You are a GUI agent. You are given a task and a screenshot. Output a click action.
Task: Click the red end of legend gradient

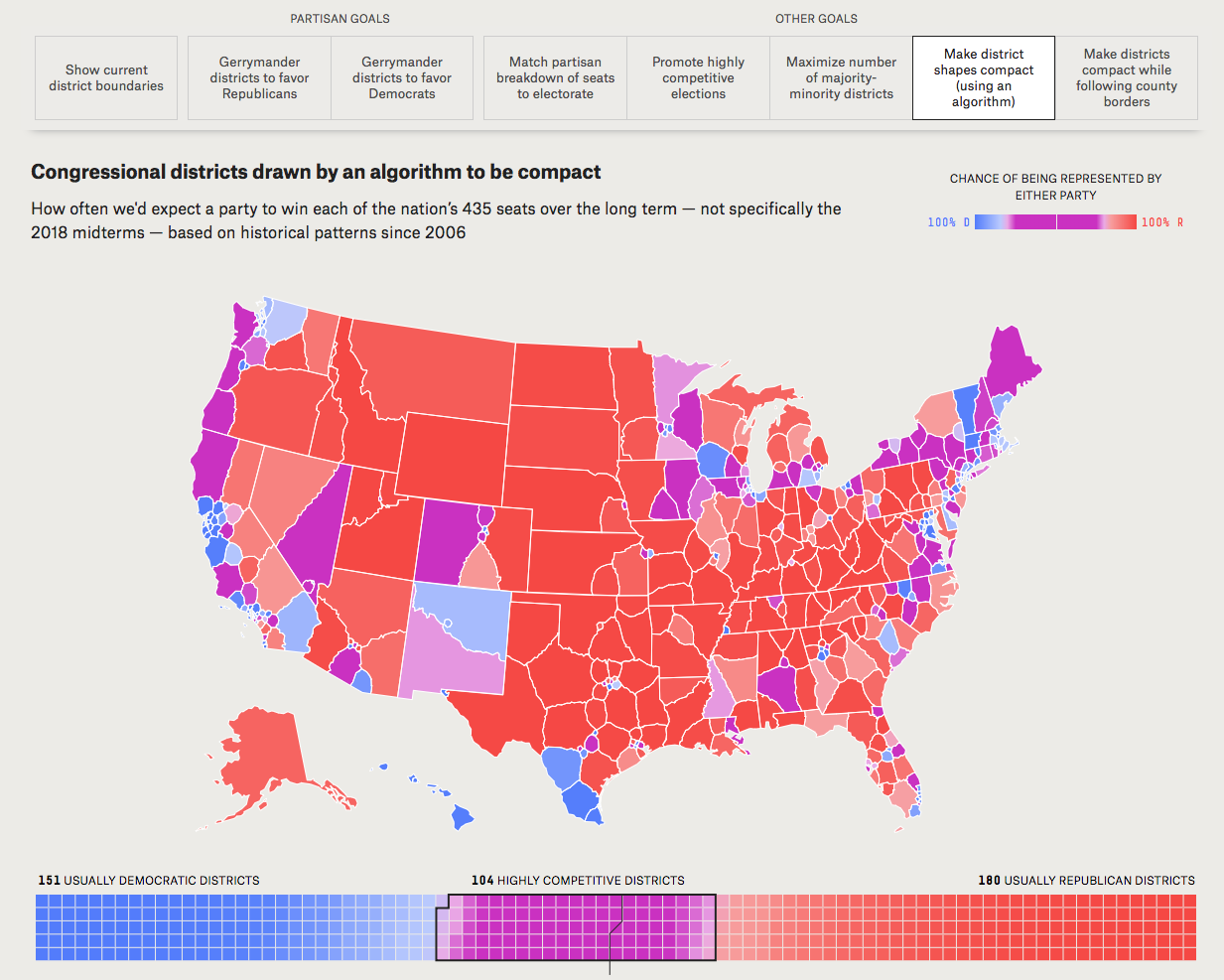(1126, 222)
